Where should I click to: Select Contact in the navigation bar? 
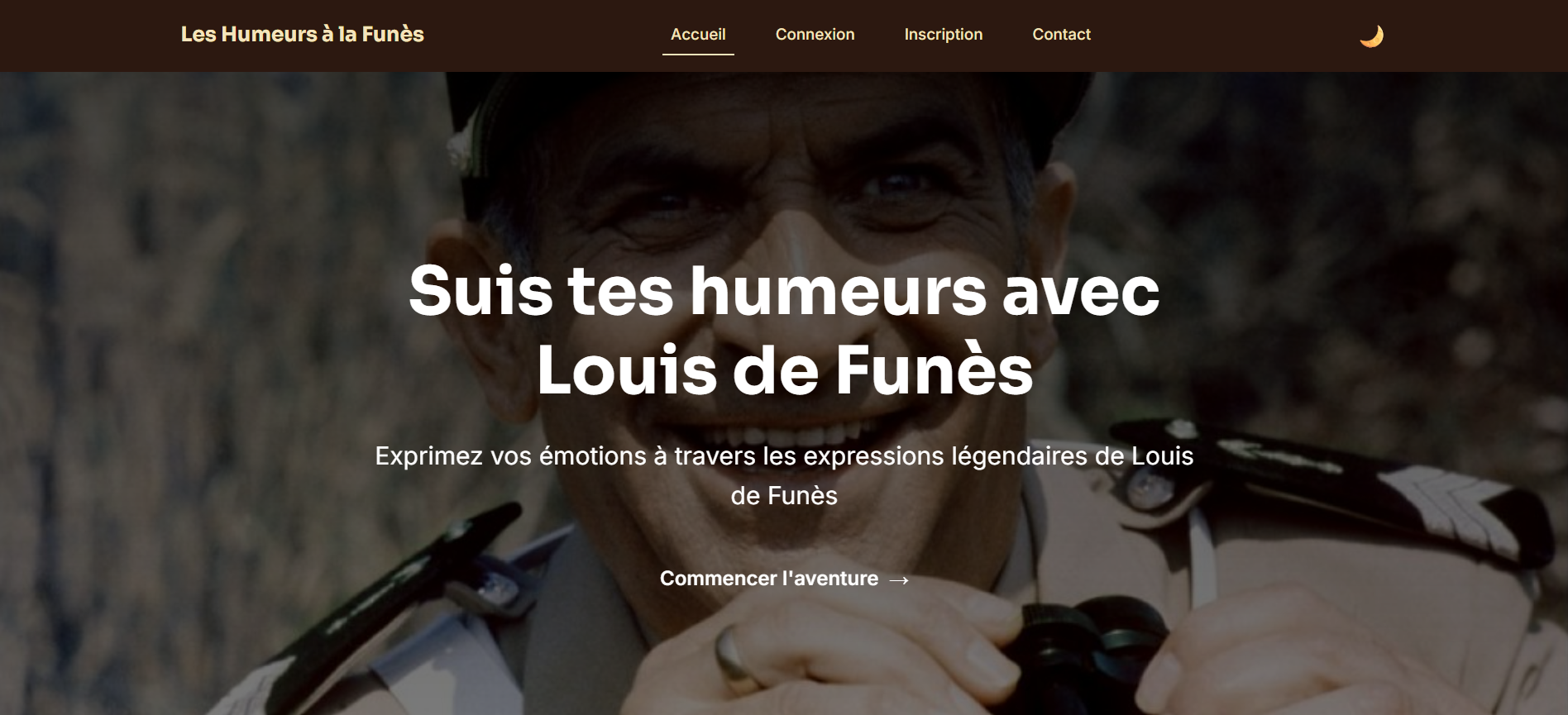(1061, 34)
